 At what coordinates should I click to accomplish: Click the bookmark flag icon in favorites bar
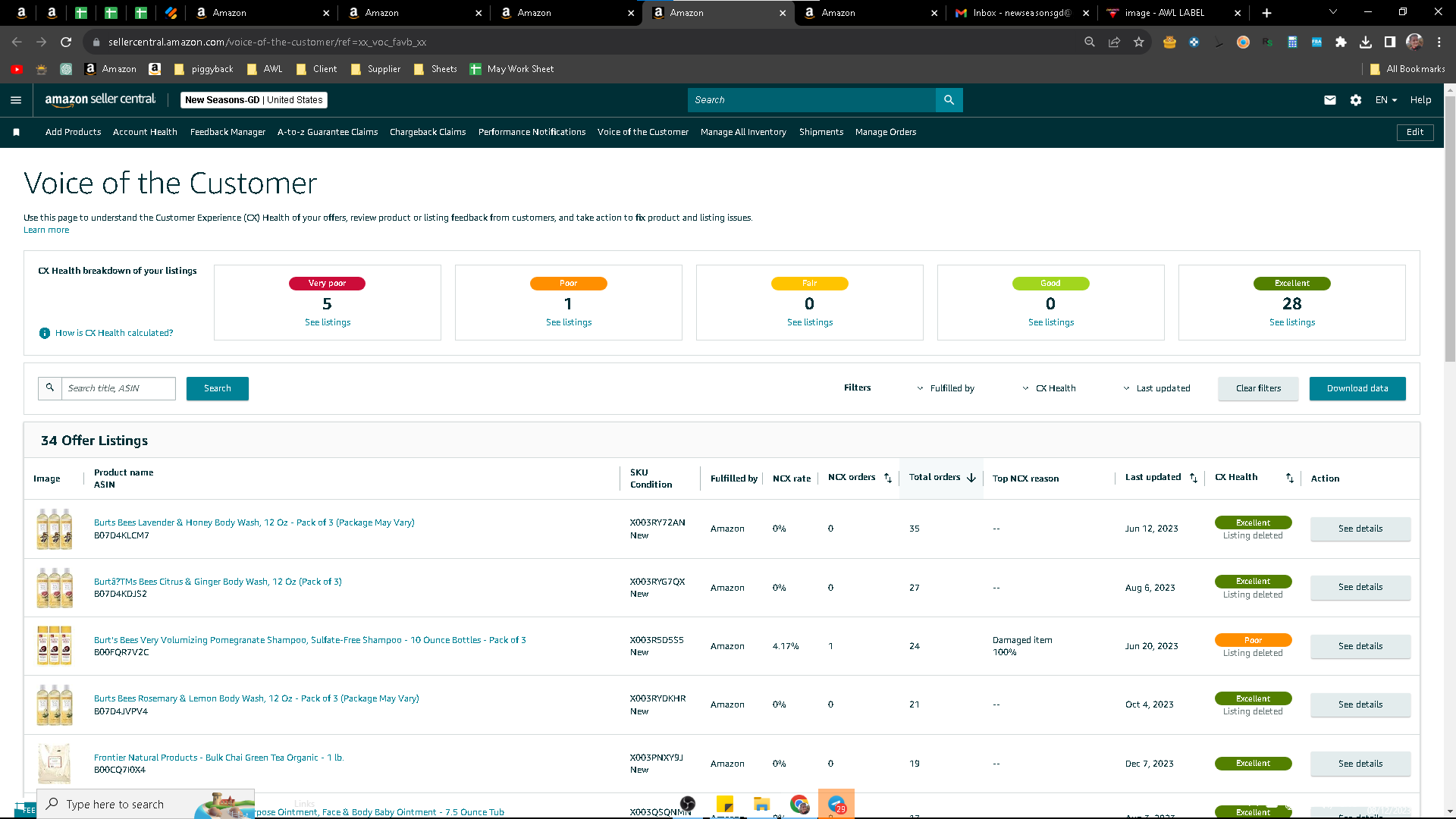[x=17, y=132]
